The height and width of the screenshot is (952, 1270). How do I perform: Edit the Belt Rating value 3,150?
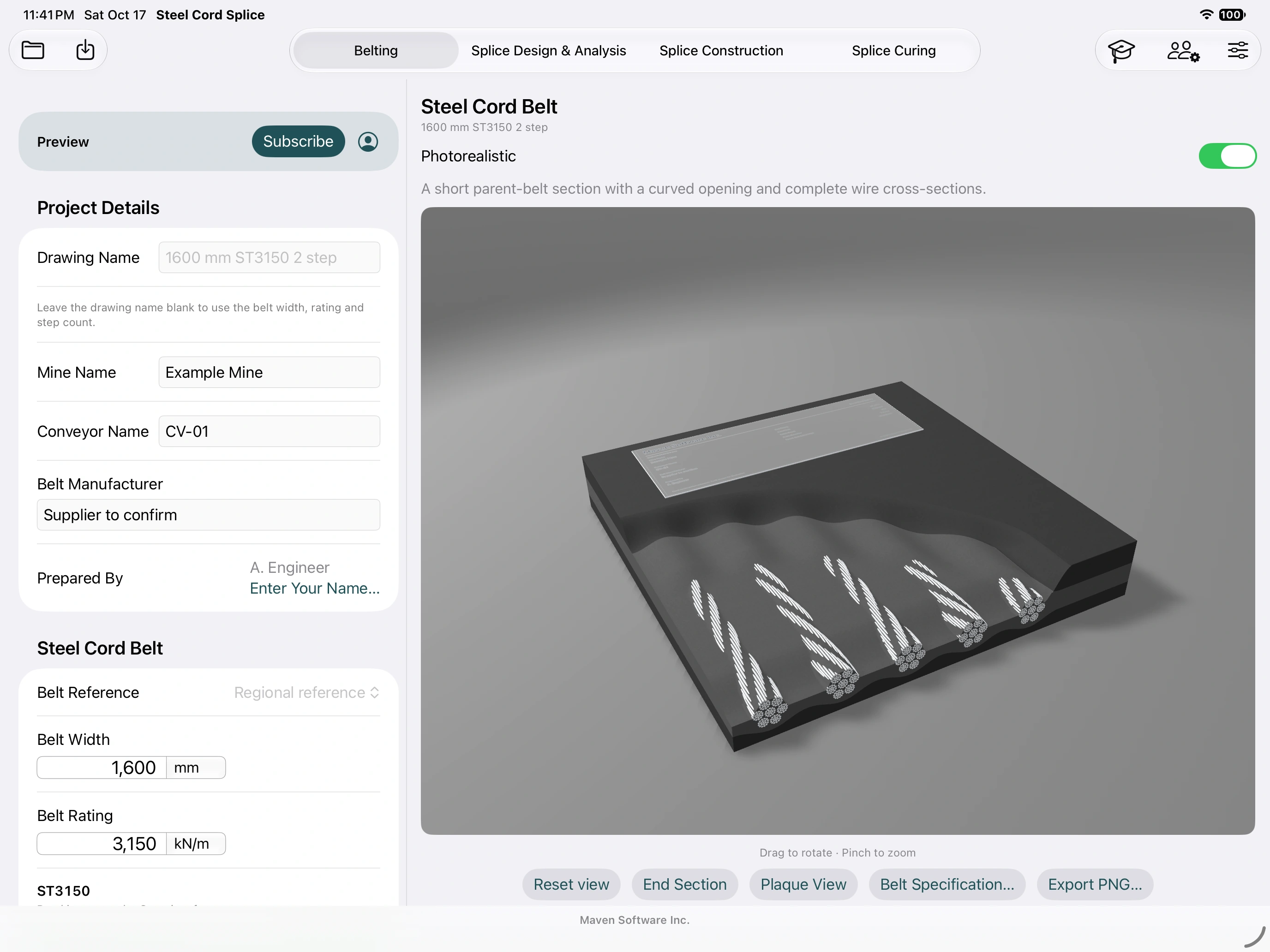pos(102,844)
